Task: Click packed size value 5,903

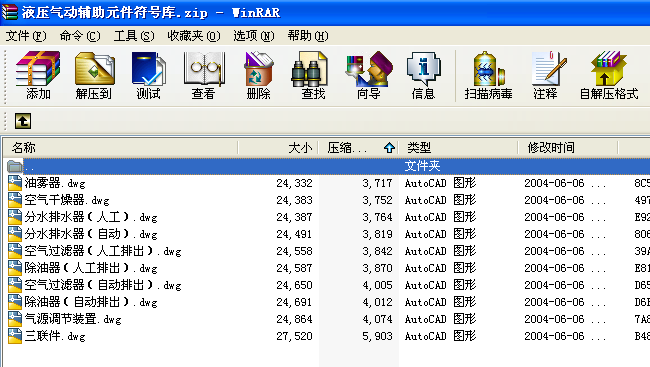Action: coord(377,336)
